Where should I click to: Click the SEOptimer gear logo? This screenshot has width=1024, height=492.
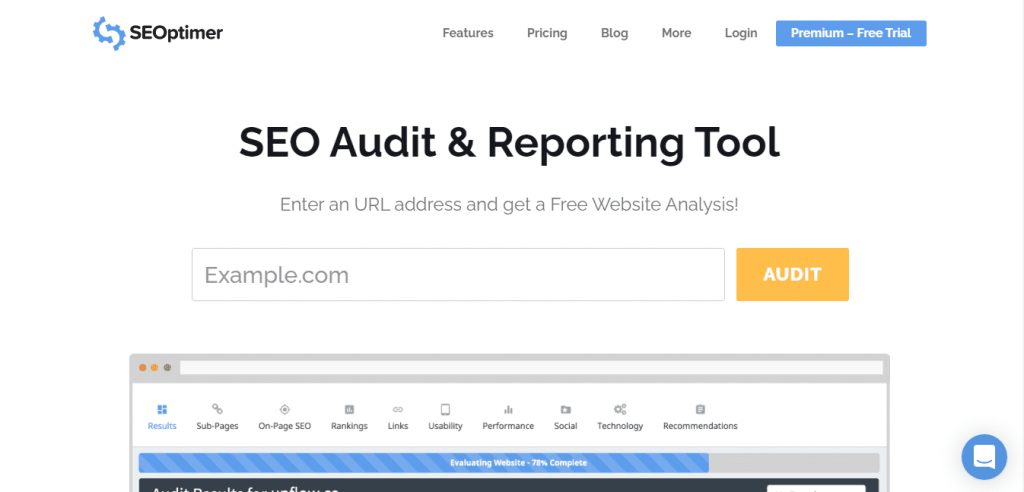click(x=108, y=33)
